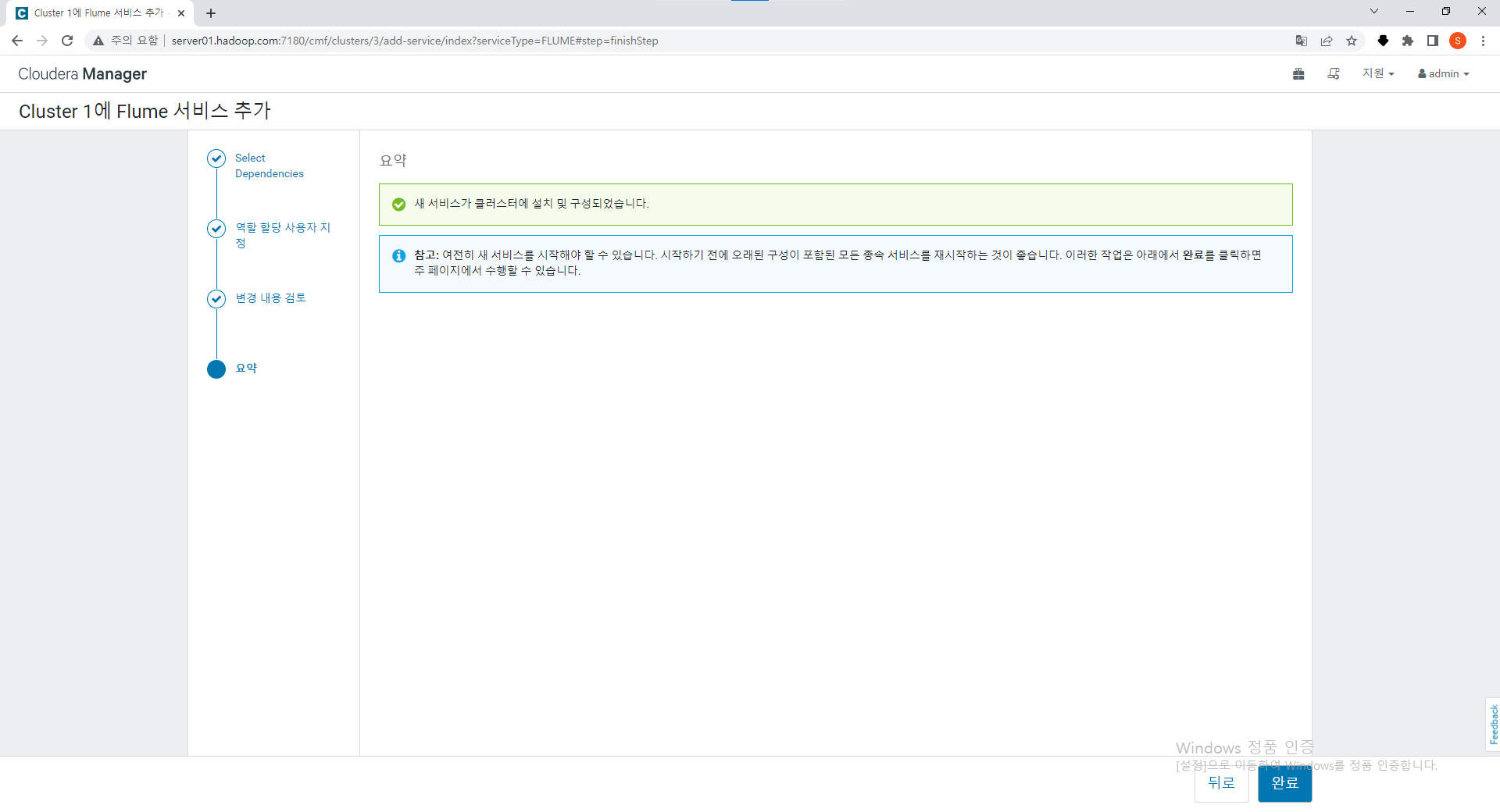Go to Cloudera Manager home logo
The width and height of the screenshot is (1500, 812).
point(82,73)
